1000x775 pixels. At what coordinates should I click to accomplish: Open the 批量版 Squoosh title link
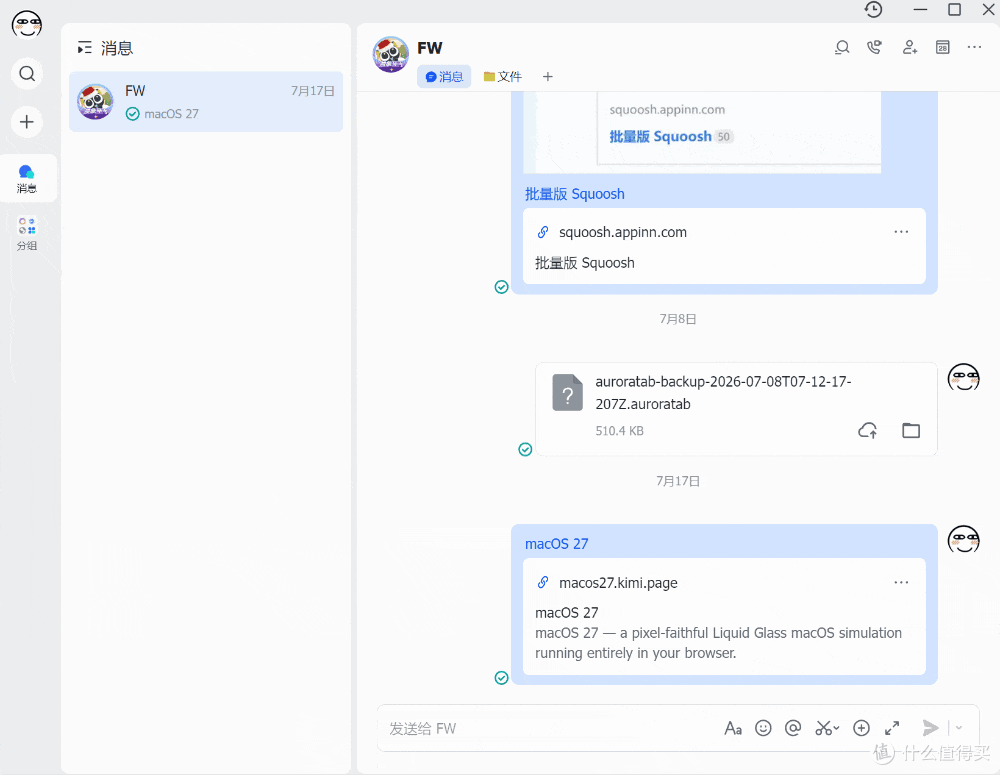(x=575, y=194)
